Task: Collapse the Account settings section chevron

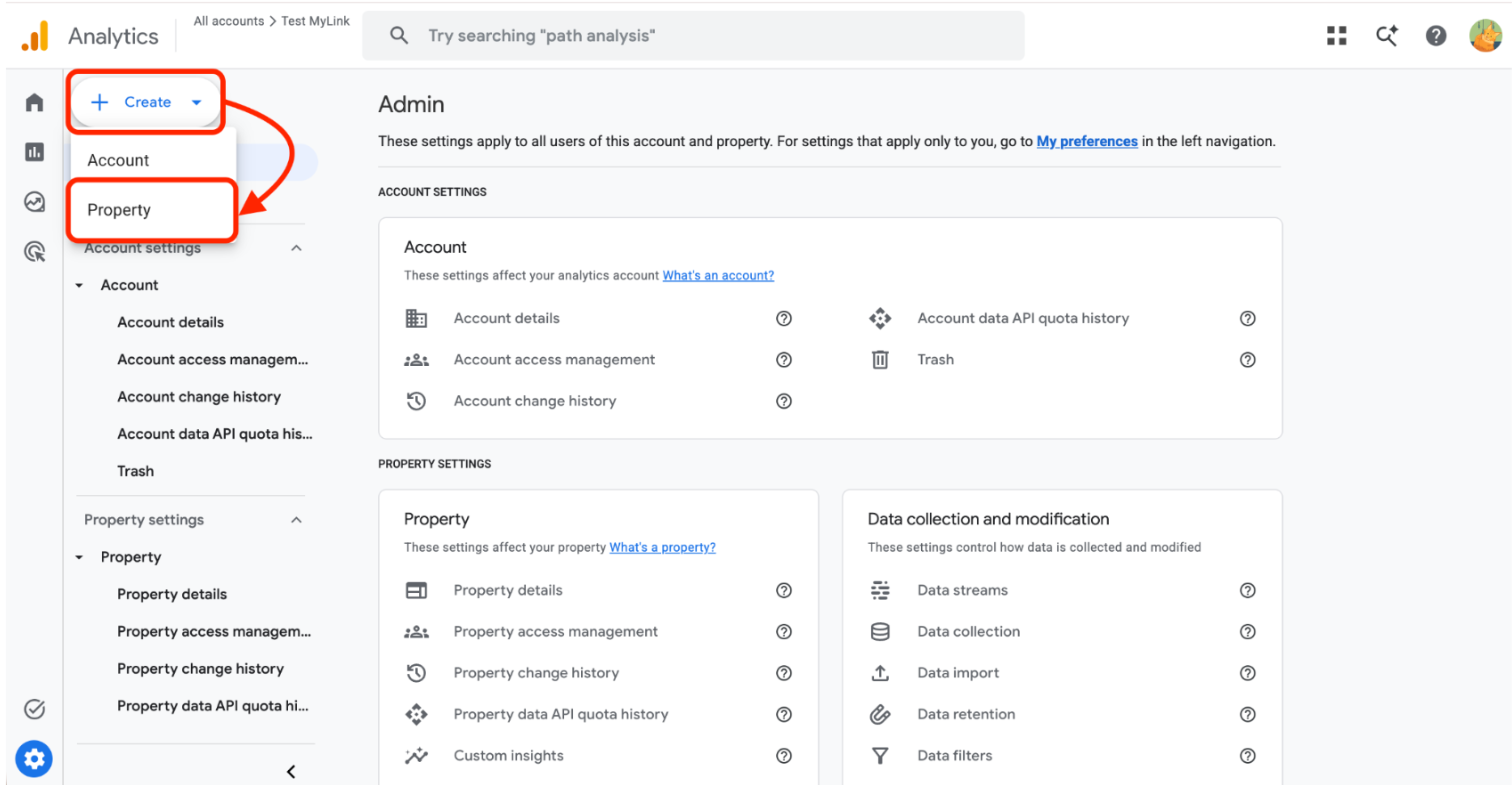Action: click(x=296, y=248)
